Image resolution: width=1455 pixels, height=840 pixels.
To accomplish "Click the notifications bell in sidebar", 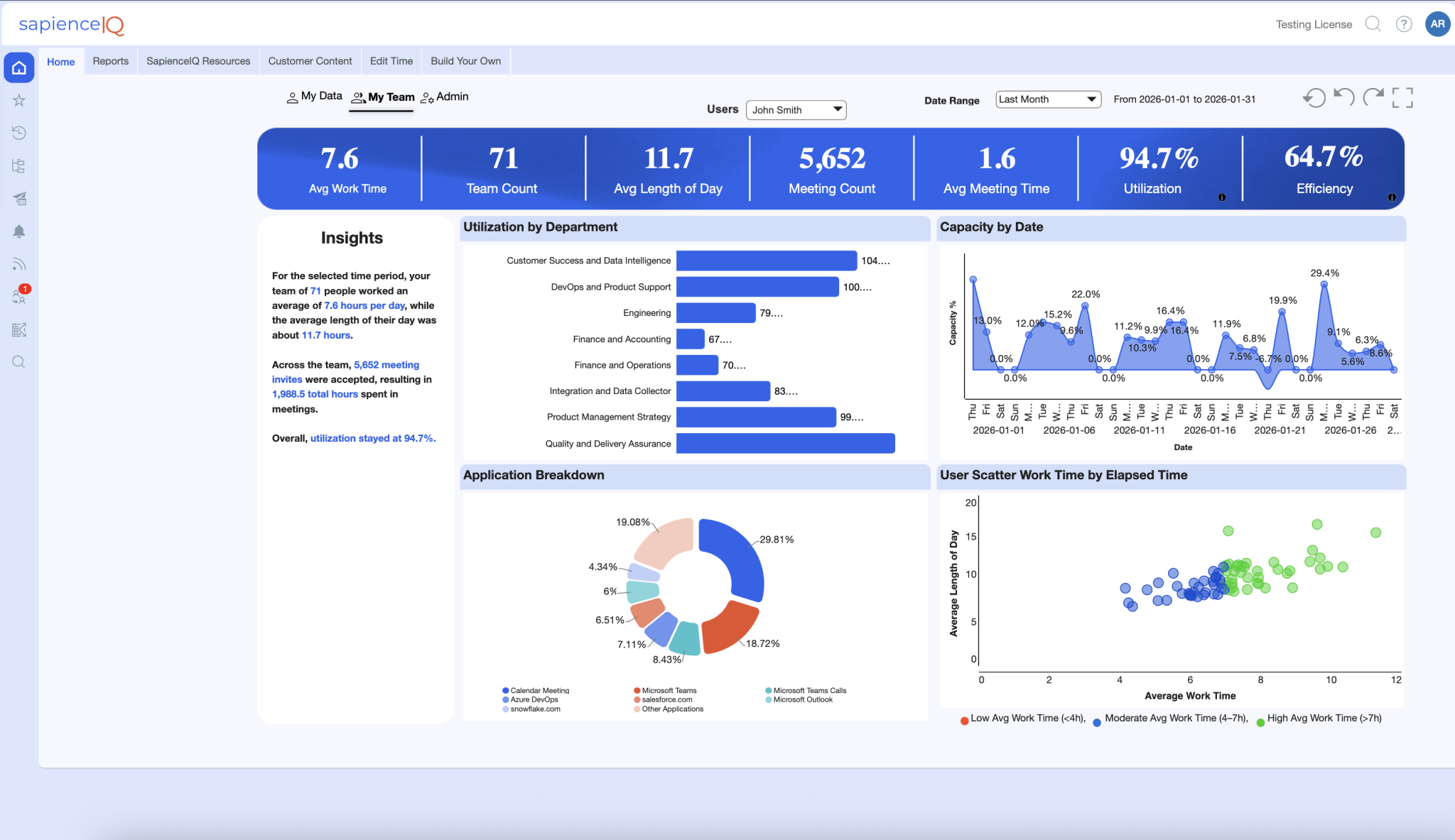I will pos(19,231).
